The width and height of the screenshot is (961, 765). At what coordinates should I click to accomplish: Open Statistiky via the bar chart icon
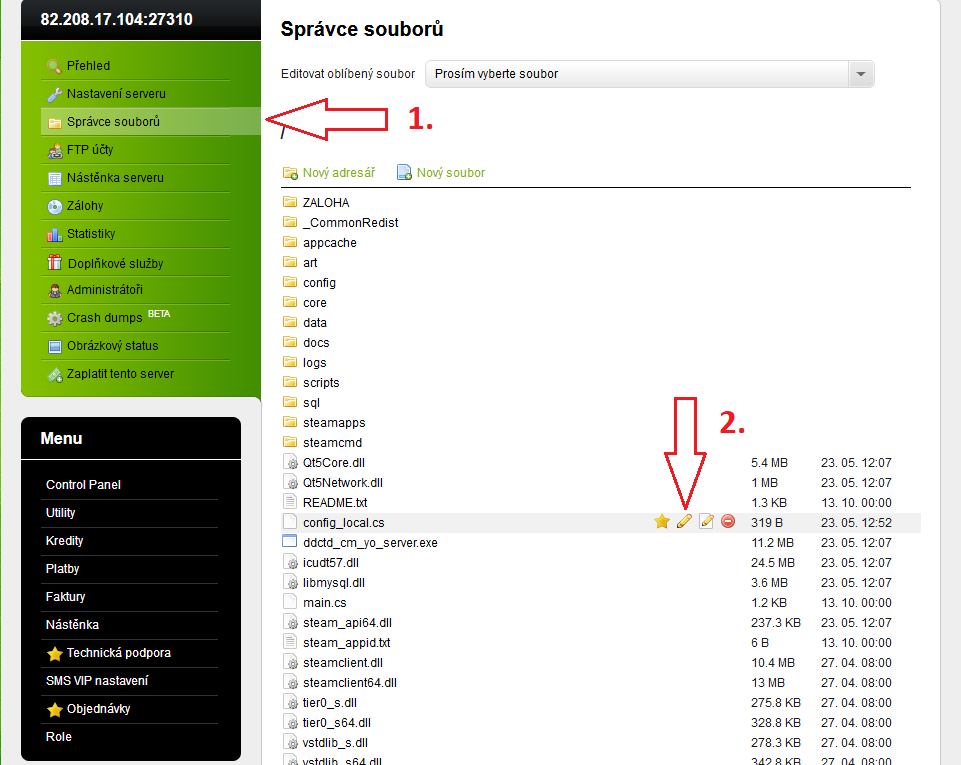click(x=93, y=234)
